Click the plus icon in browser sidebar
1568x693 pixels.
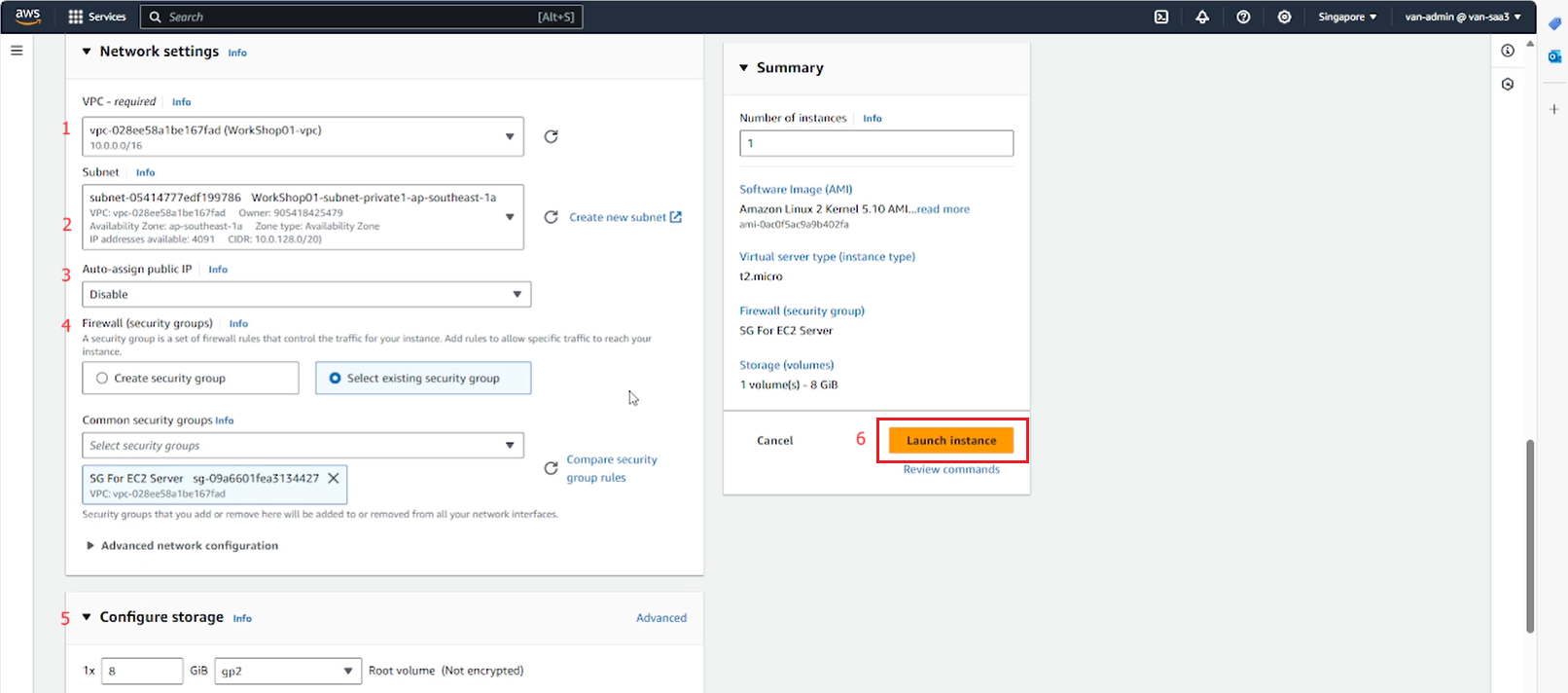tap(1554, 109)
